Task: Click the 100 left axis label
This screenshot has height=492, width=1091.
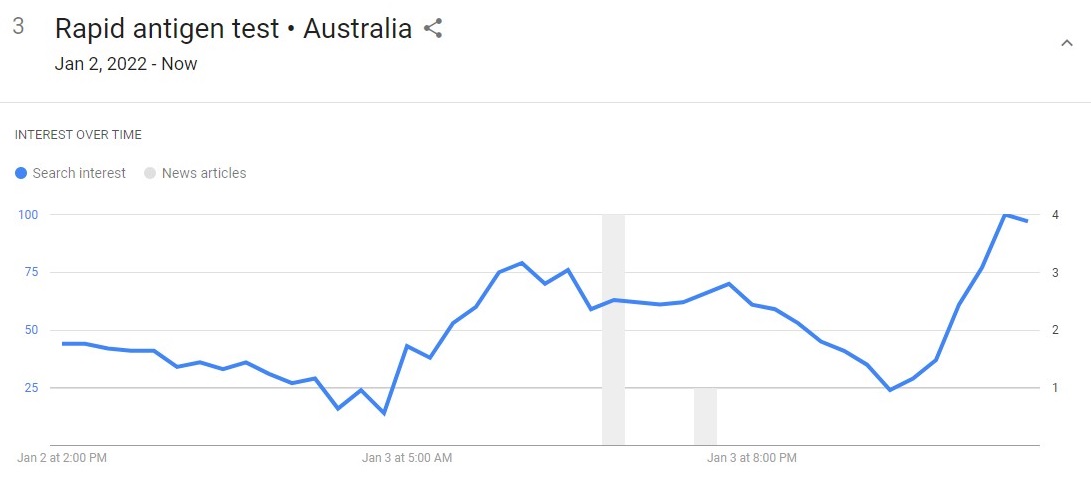Action: (25, 214)
